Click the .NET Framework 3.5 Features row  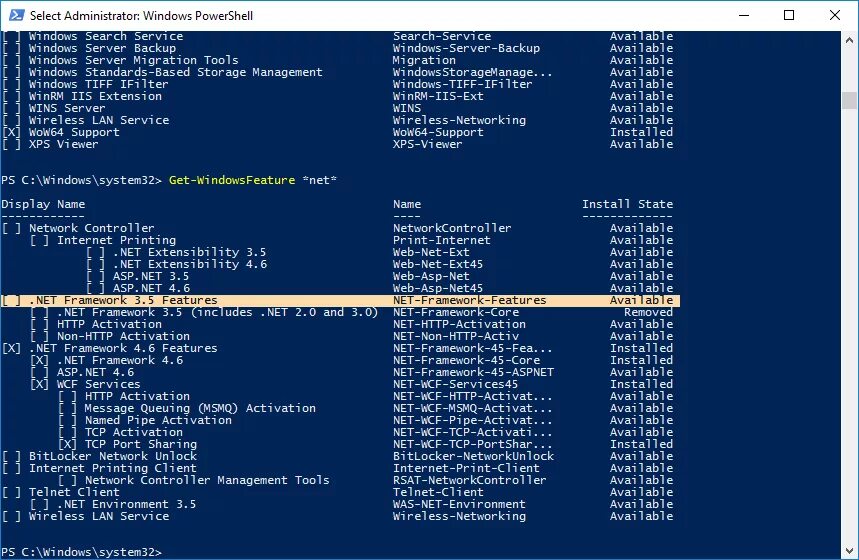pyautogui.click(x=340, y=300)
